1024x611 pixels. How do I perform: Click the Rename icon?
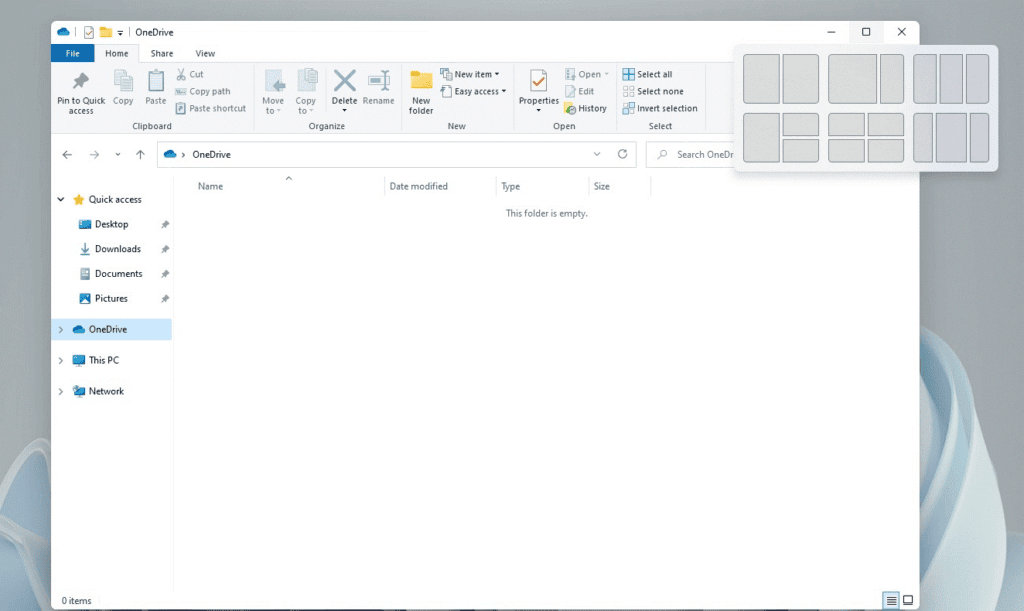click(x=379, y=81)
